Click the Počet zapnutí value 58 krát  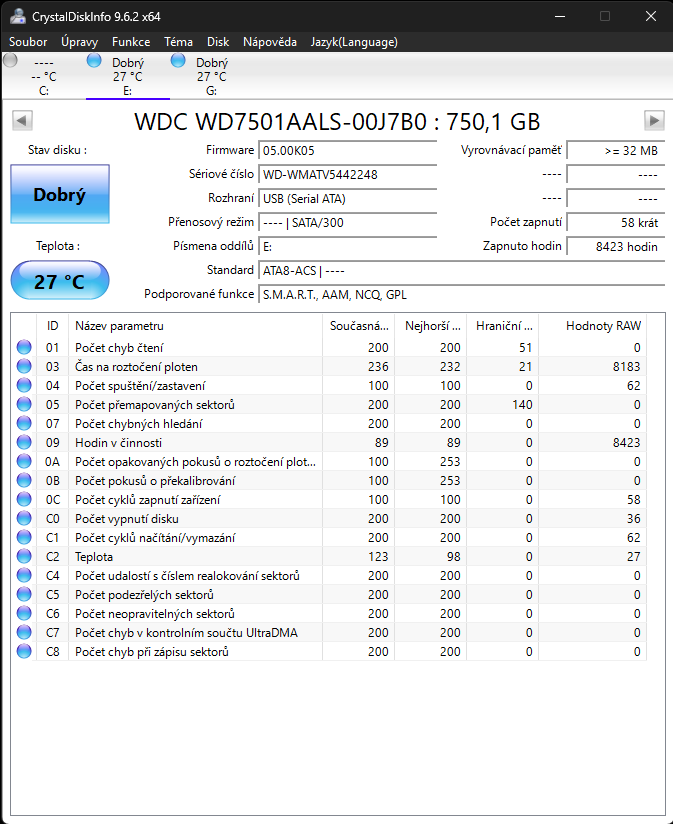(x=615, y=223)
